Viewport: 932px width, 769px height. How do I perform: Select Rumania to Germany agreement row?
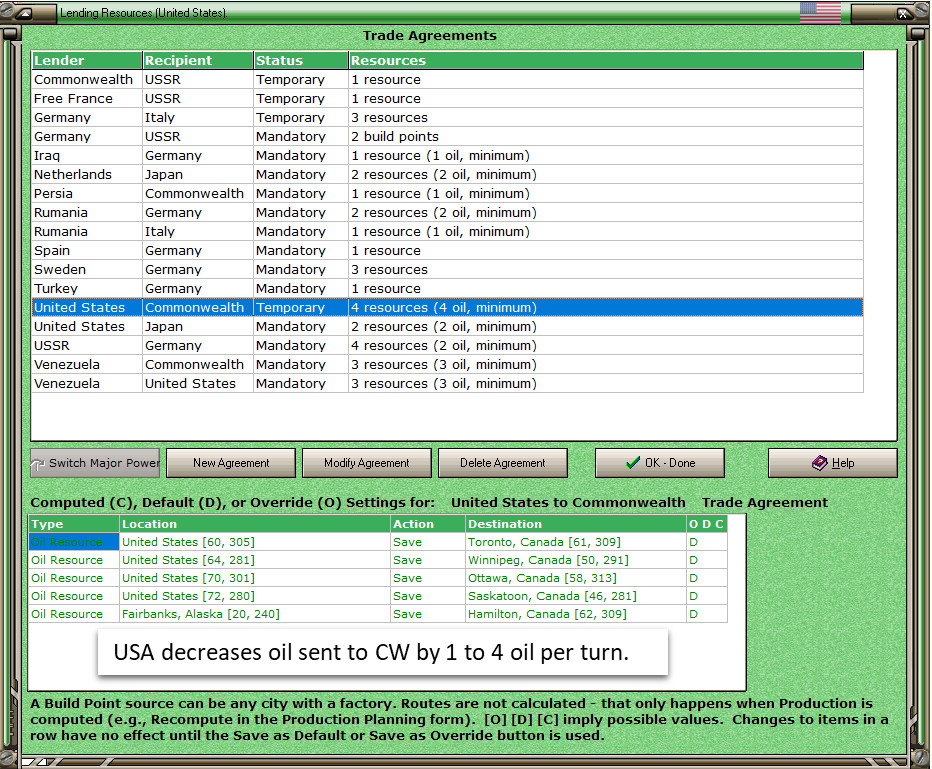[447, 213]
